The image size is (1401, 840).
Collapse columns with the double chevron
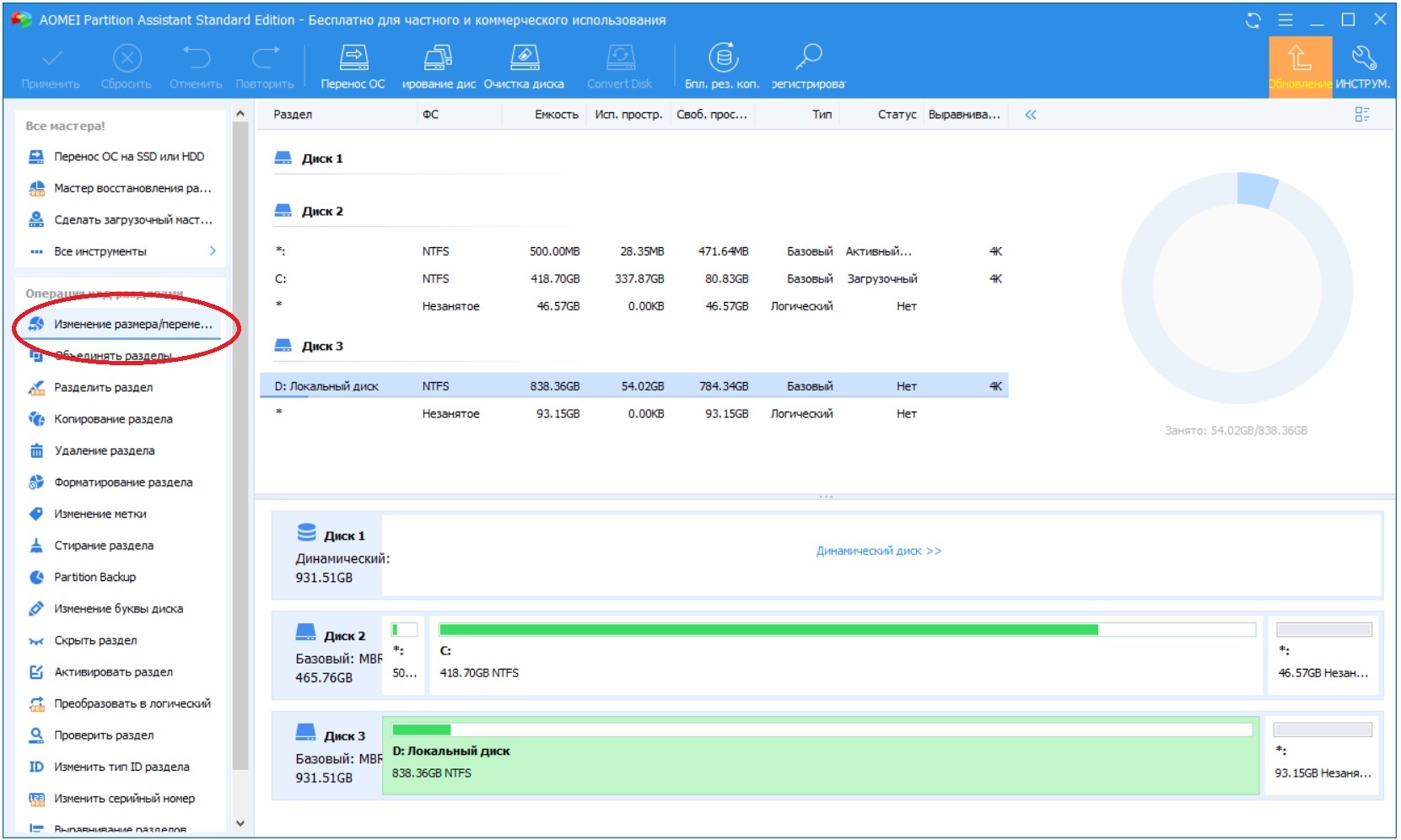(1031, 115)
